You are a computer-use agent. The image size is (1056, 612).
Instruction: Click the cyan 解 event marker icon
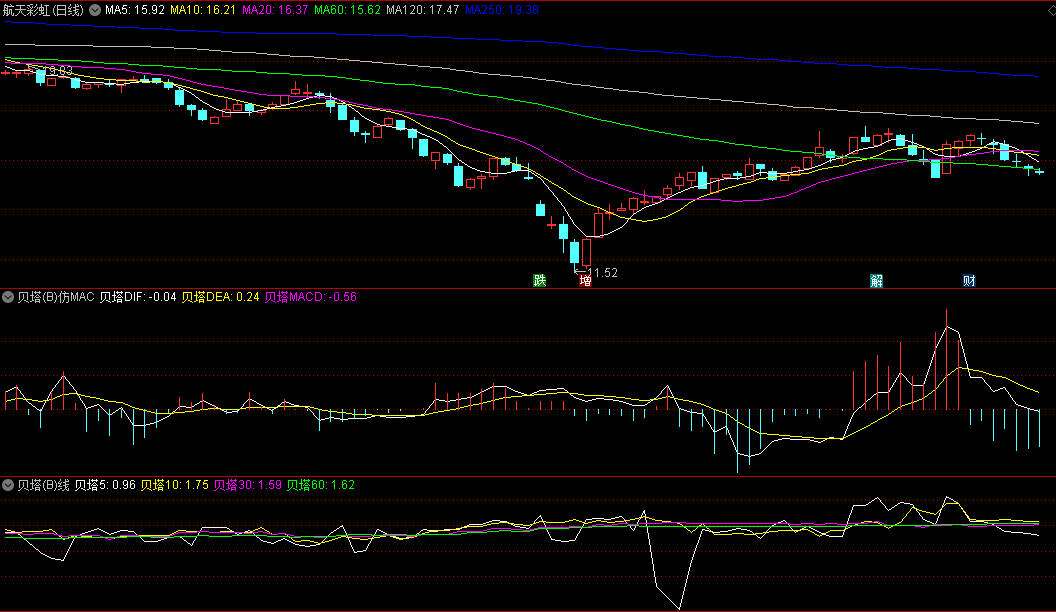tap(876, 280)
